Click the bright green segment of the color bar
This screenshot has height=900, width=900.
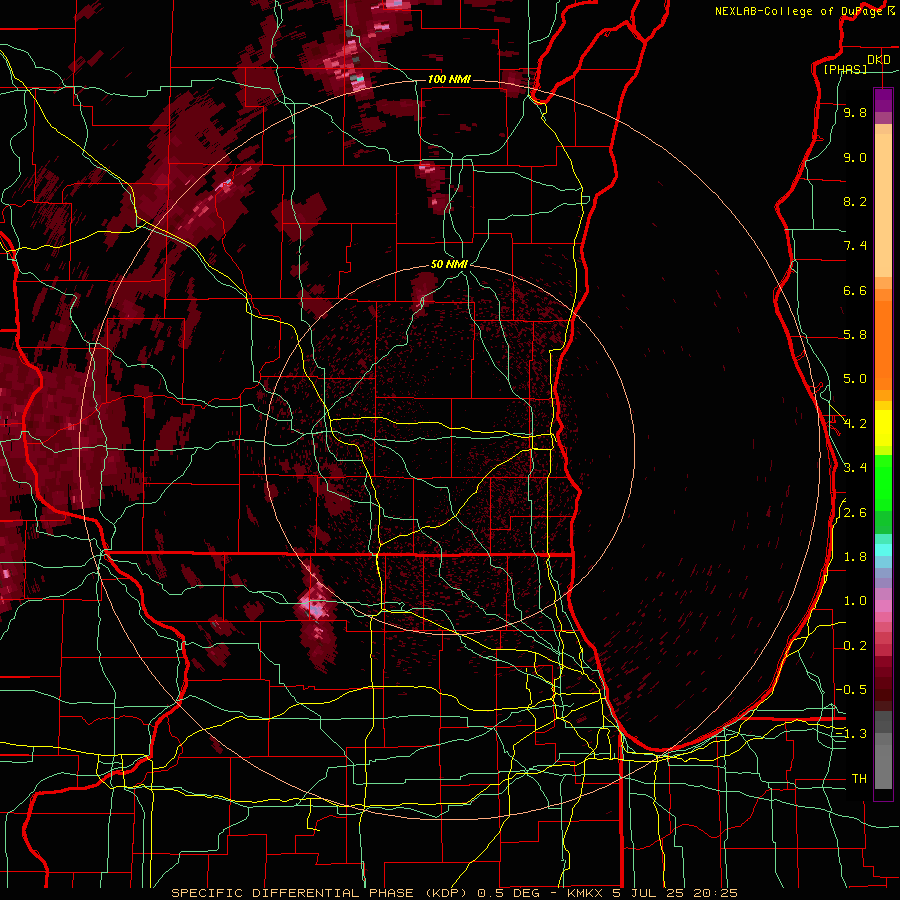click(883, 482)
